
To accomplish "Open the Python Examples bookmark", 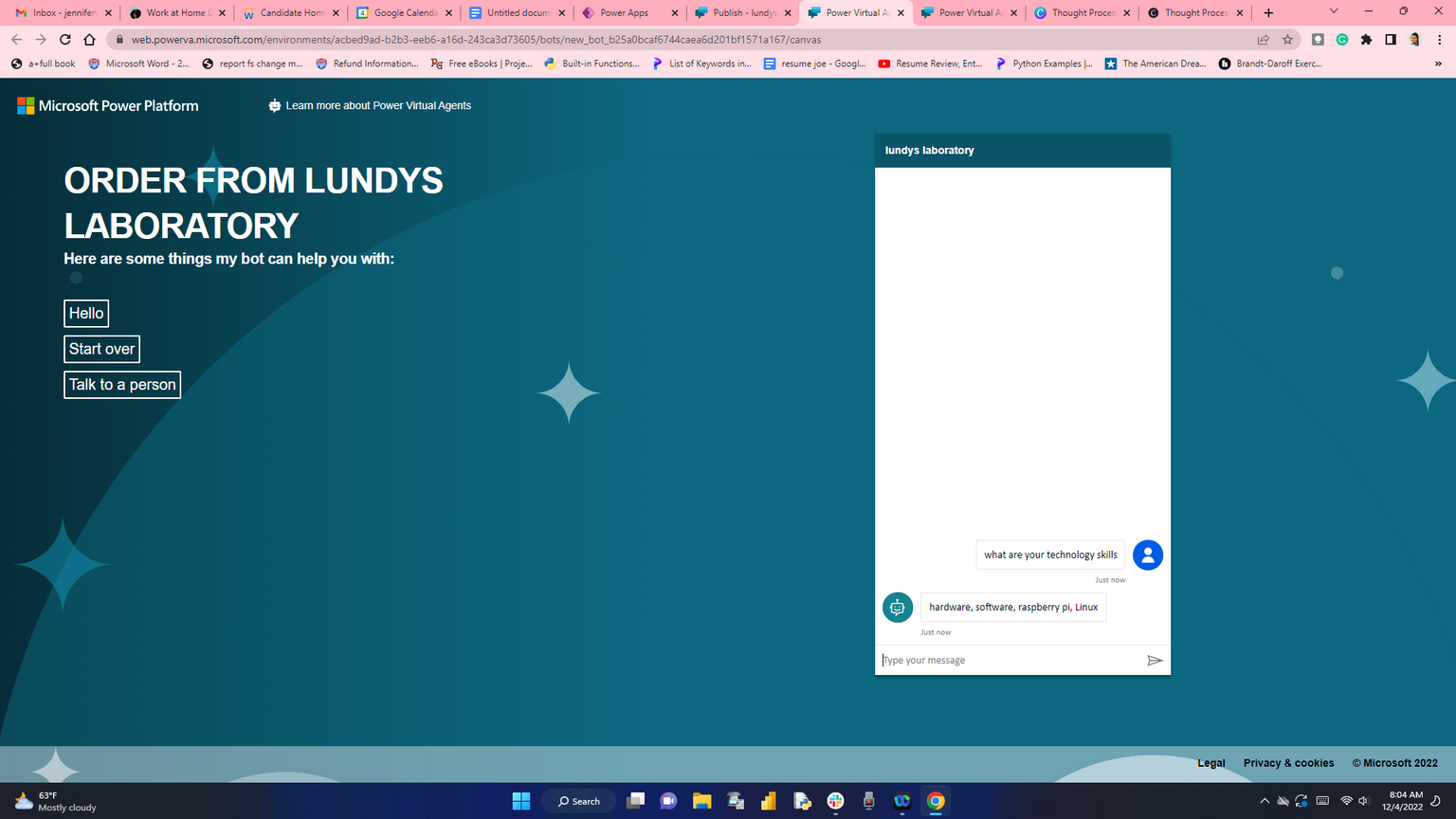I will click(x=1044, y=64).
